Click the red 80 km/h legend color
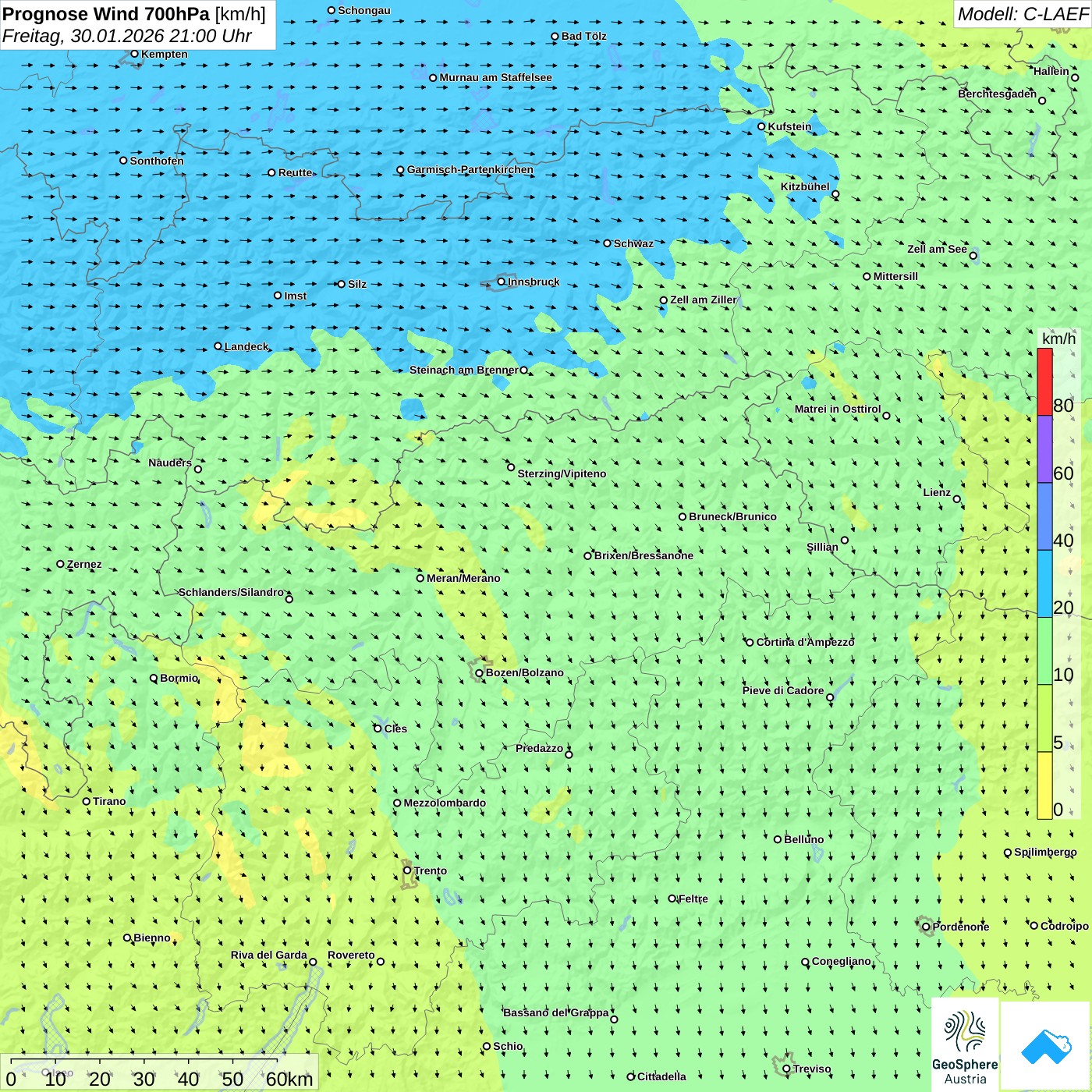This screenshot has height=1092, width=1092. (x=1044, y=382)
